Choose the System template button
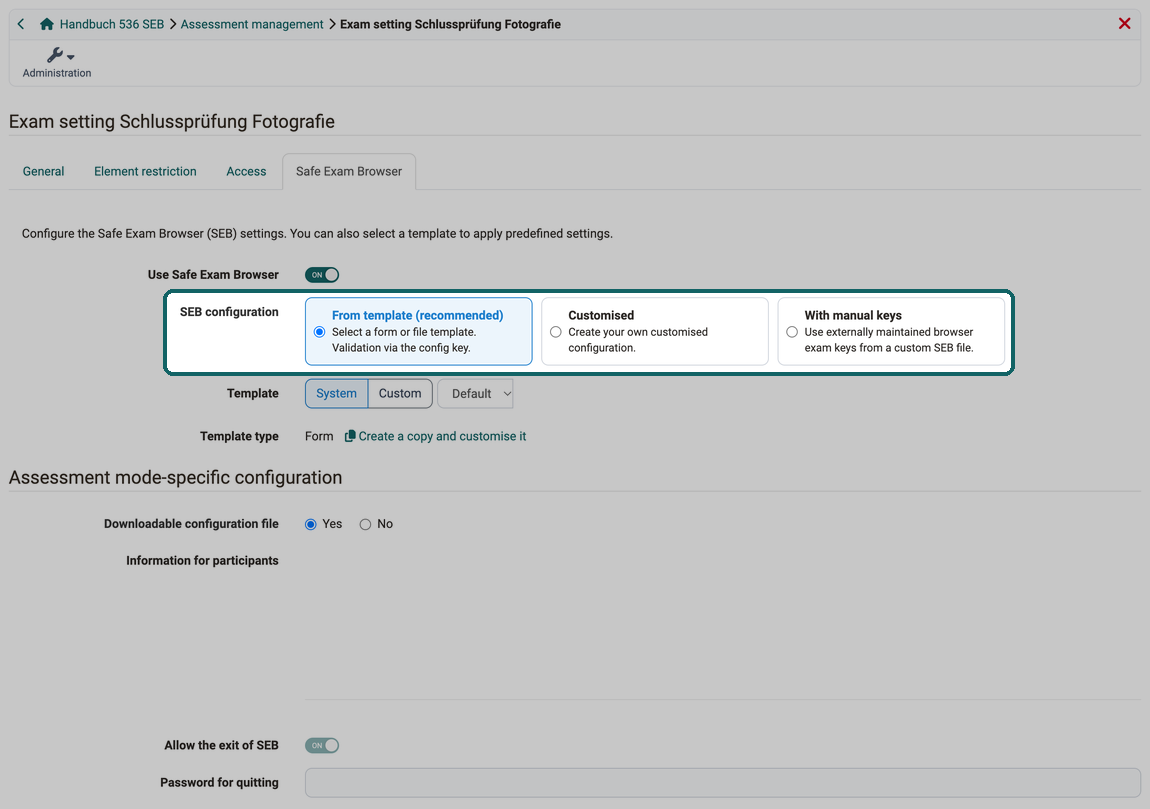 pyautogui.click(x=337, y=393)
